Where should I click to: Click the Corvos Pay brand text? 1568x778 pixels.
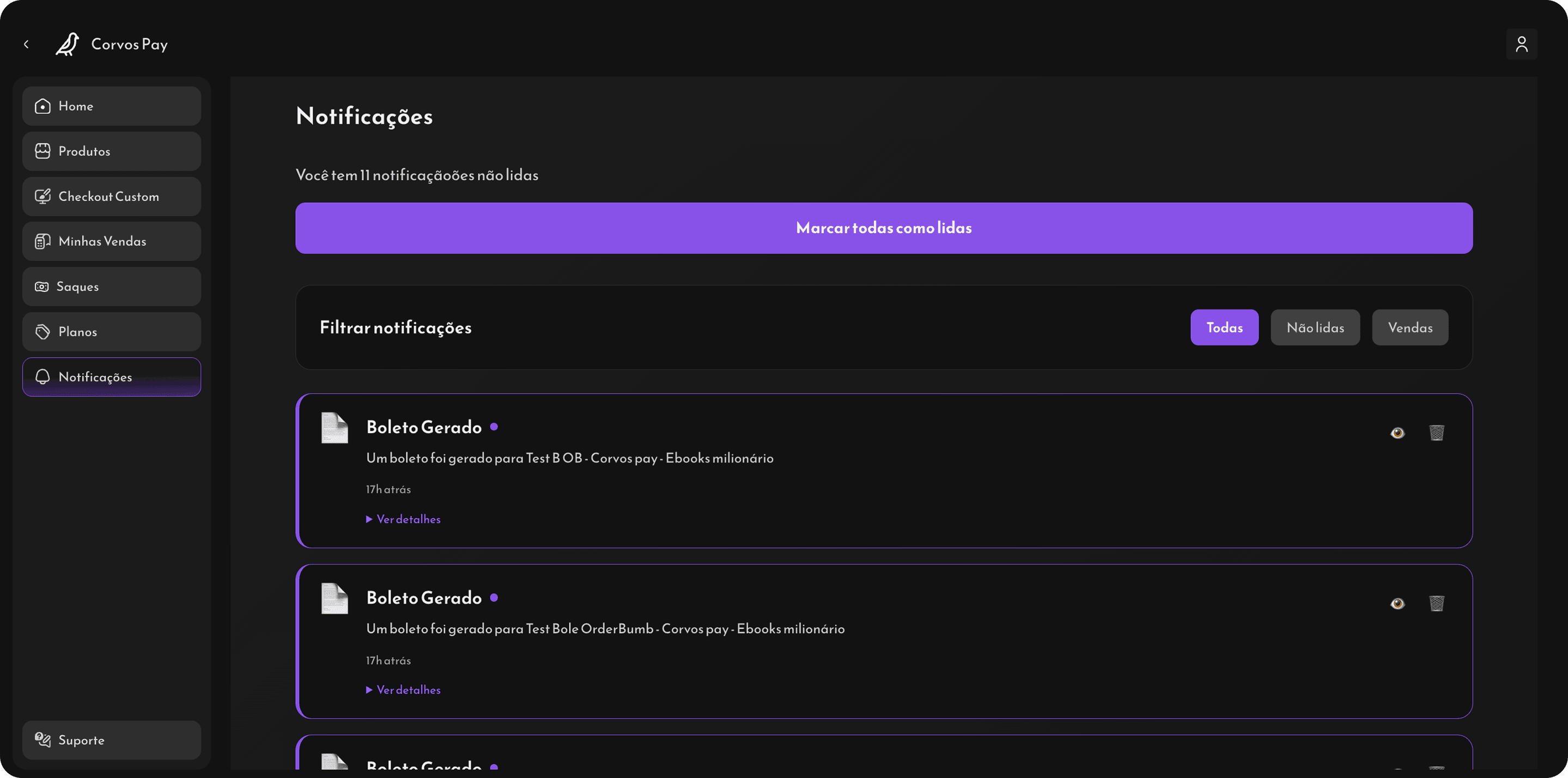(129, 45)
